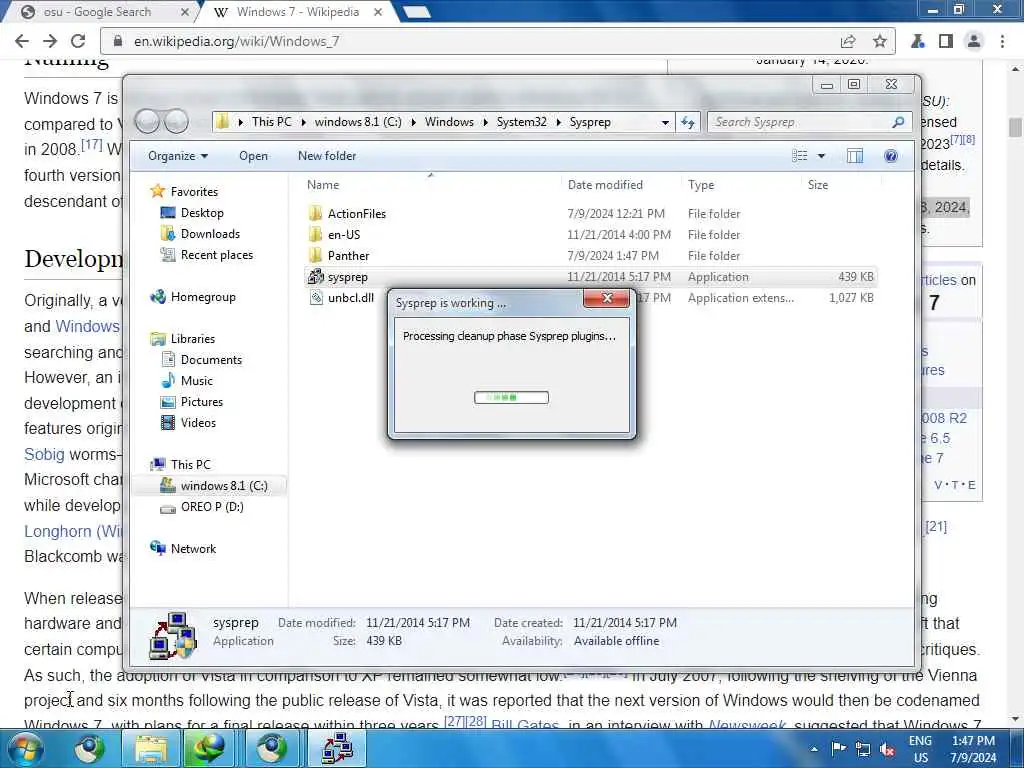This screenshot has height=768, width=1024.
Task: Click the Windows Start button
Action: pos(24,748)
